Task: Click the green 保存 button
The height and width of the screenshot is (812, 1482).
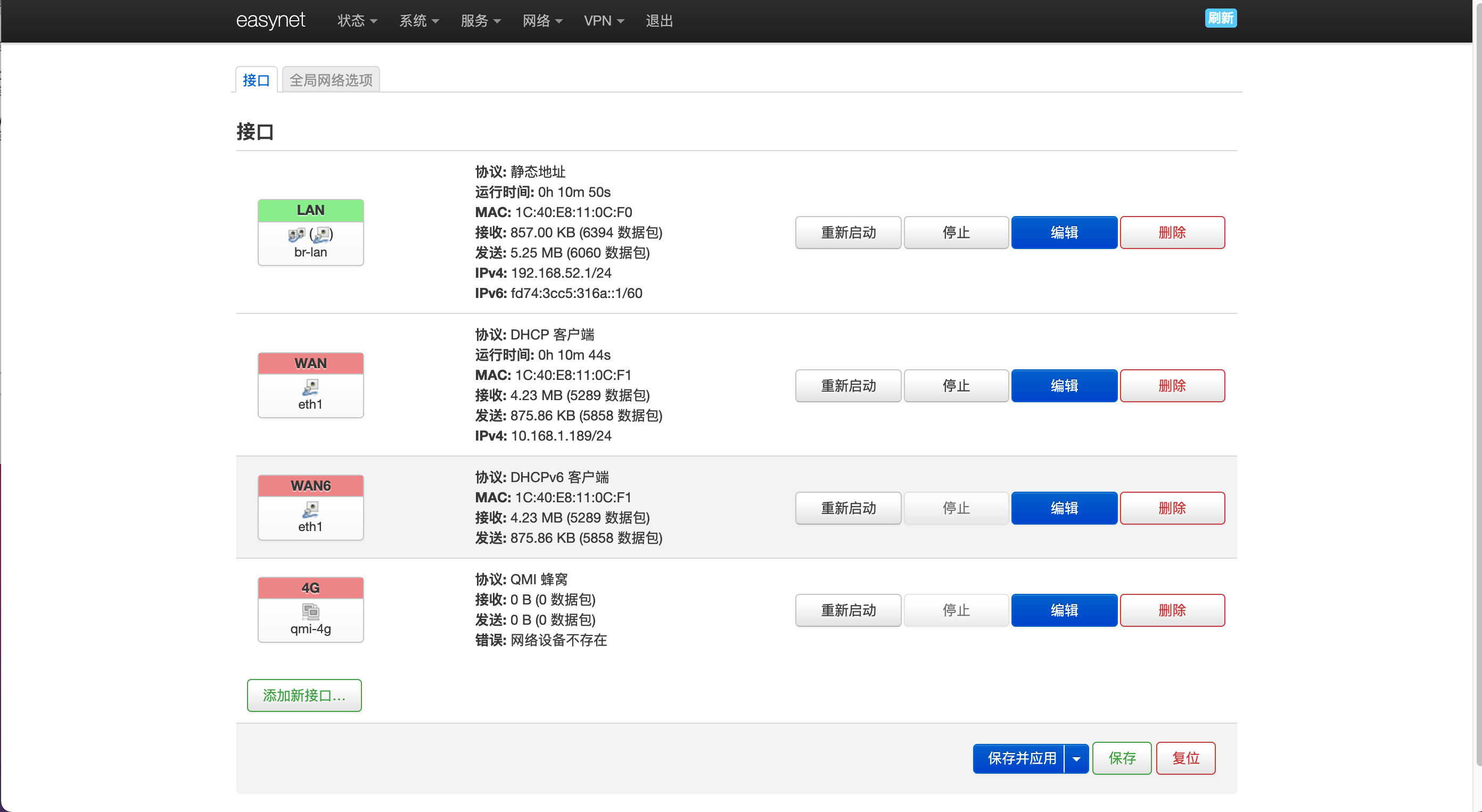Action: (1122, 758)
